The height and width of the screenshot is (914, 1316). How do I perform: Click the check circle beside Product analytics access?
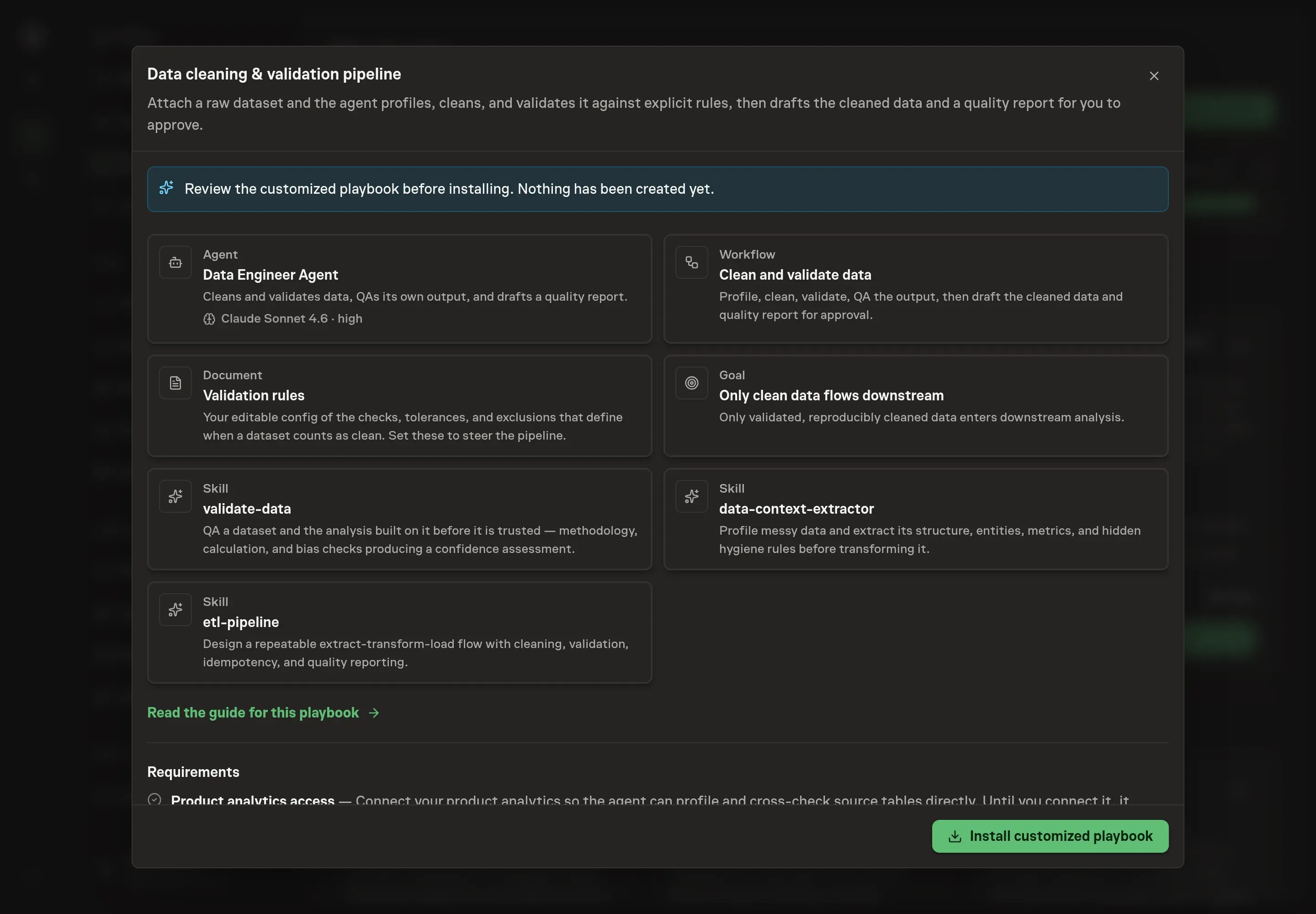[x=154, y=799]
